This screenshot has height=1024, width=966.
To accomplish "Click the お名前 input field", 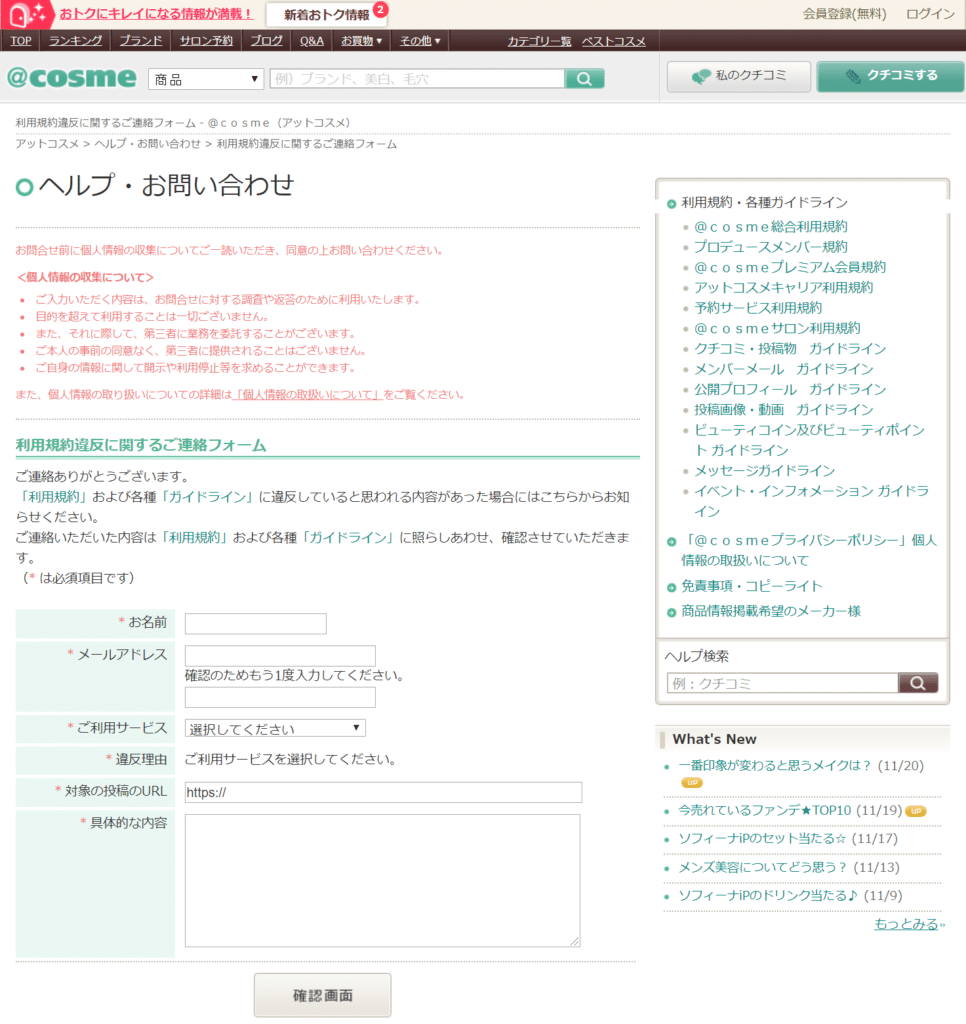I will coord(255,623).
